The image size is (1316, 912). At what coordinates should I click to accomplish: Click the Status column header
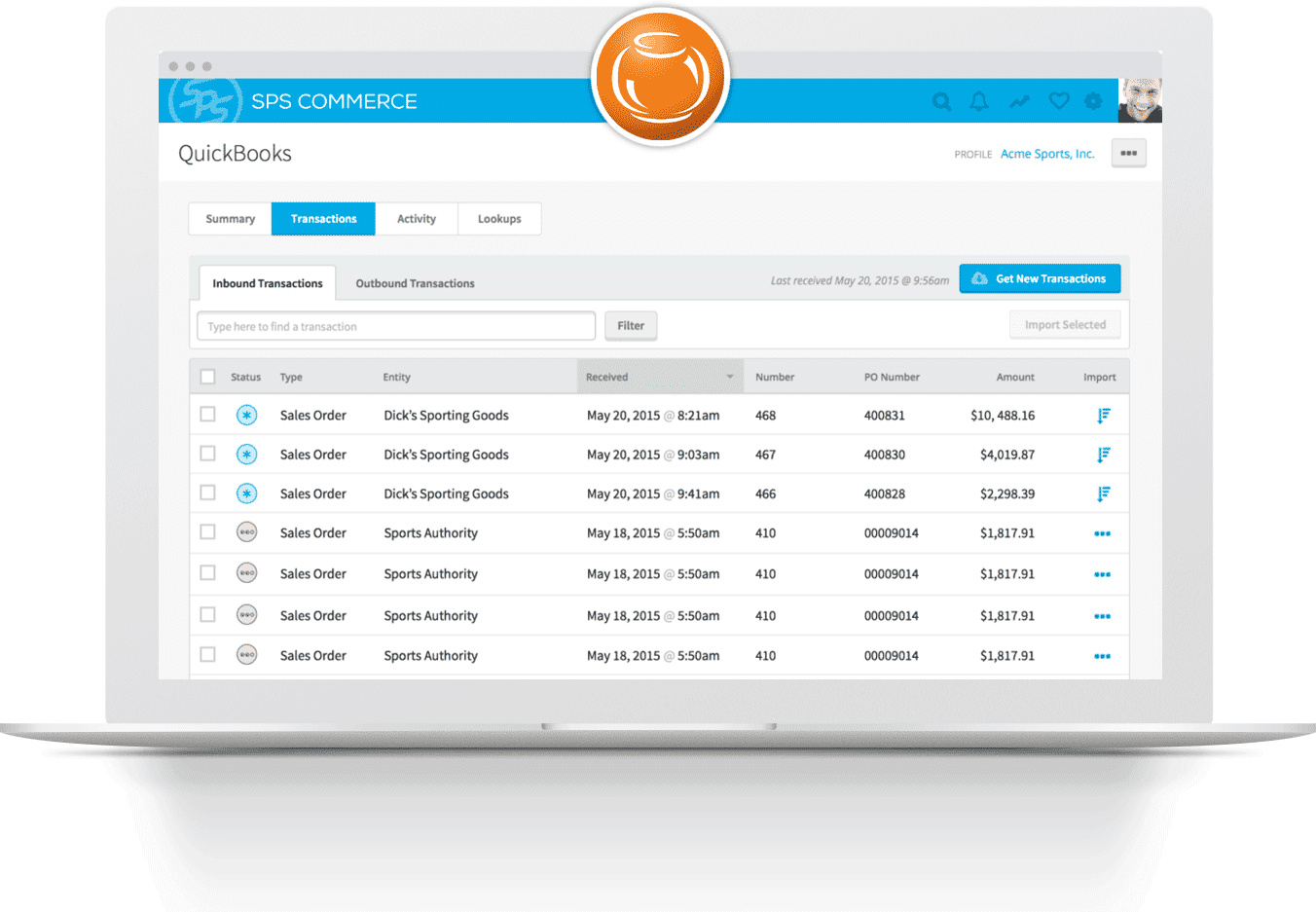tap(245, 377)
